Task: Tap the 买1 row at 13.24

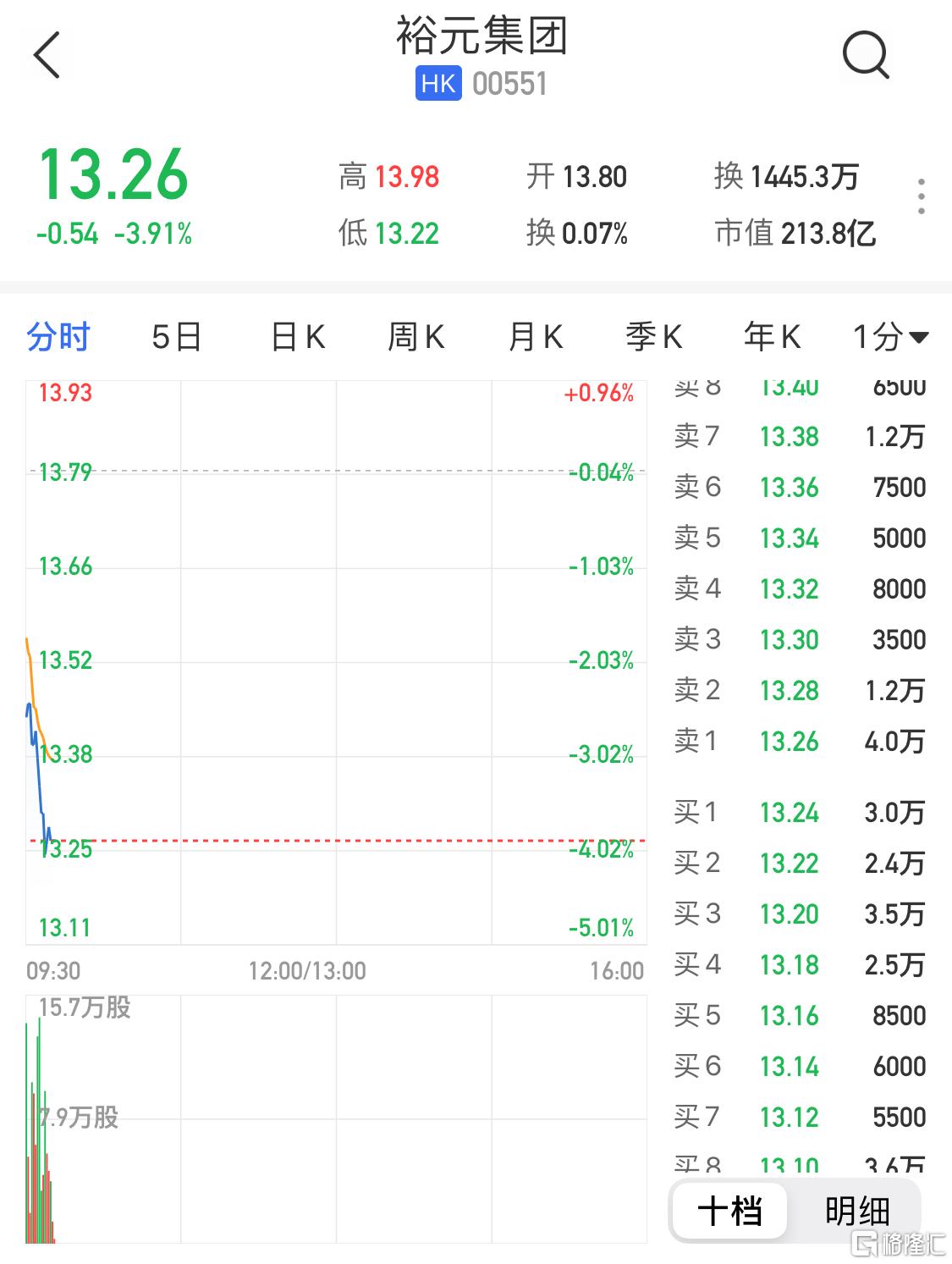Action: pos(800,813)
